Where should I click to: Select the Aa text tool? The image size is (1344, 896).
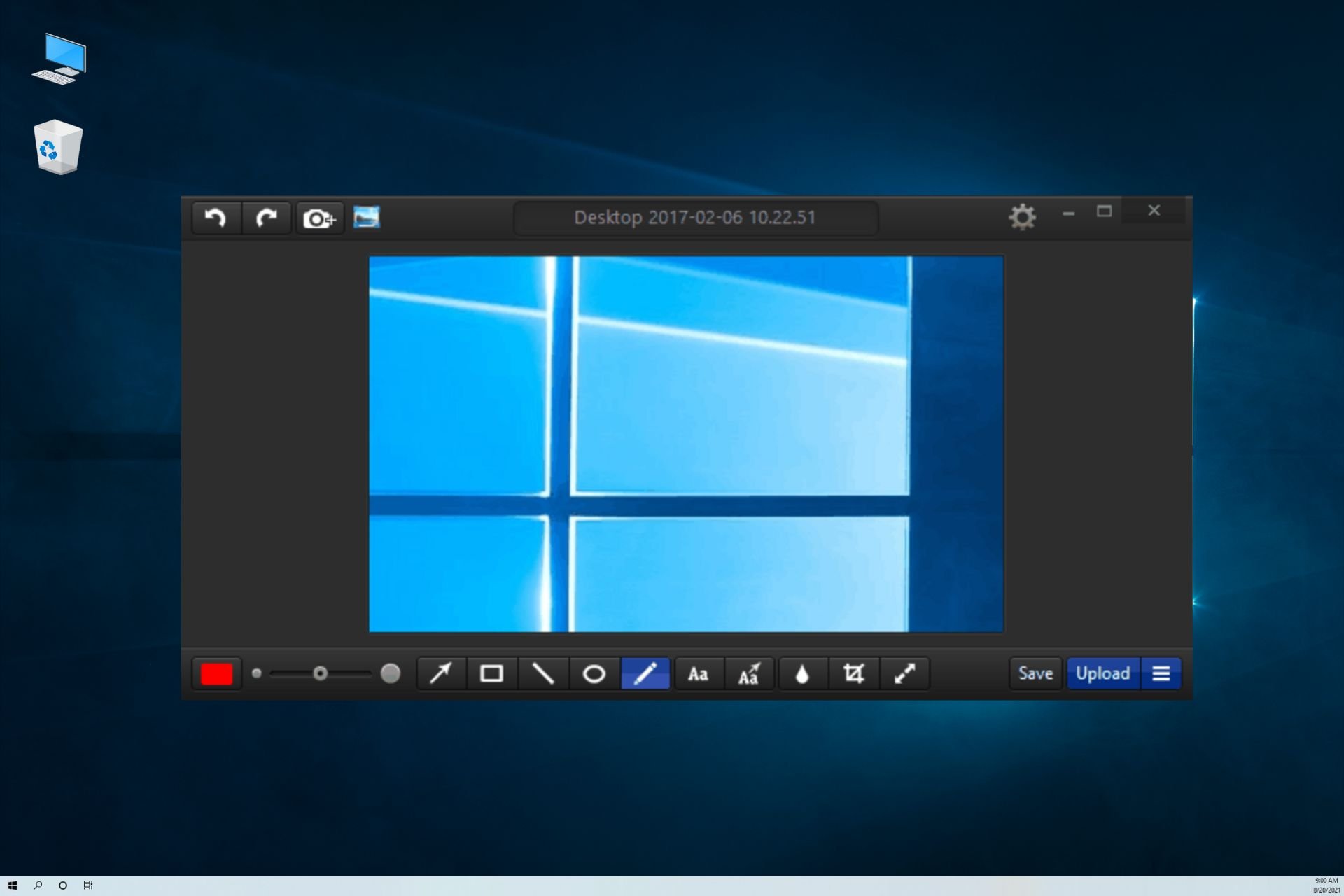[x=698, y=673]
